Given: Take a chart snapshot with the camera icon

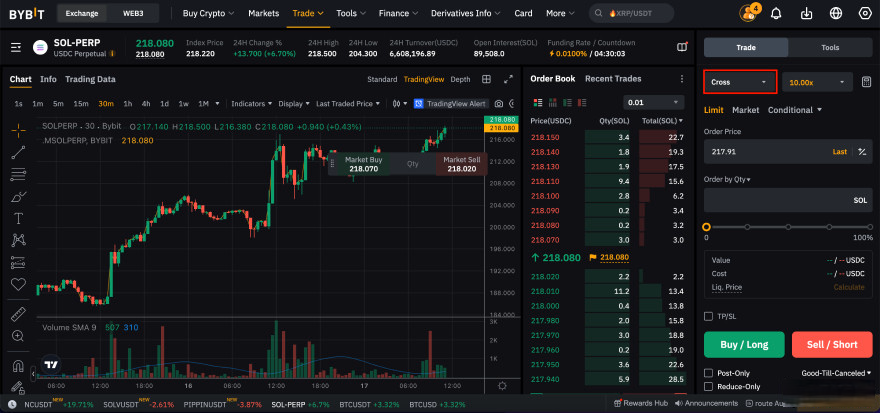Looking at the screenshot, I should tap(498, 104).
